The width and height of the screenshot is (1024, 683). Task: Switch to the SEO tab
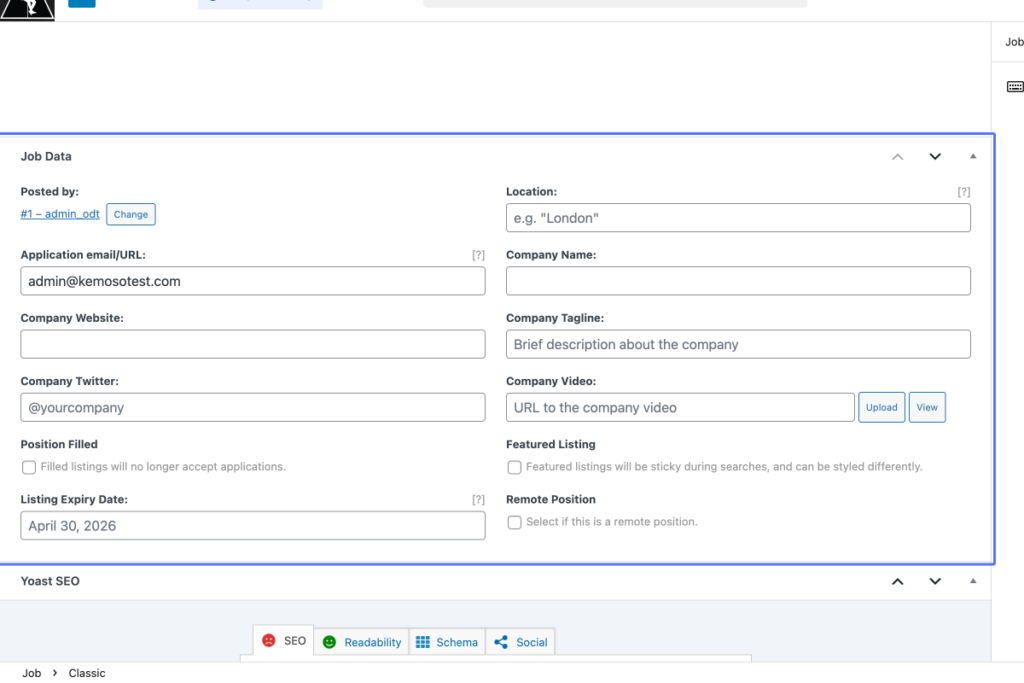284,641
